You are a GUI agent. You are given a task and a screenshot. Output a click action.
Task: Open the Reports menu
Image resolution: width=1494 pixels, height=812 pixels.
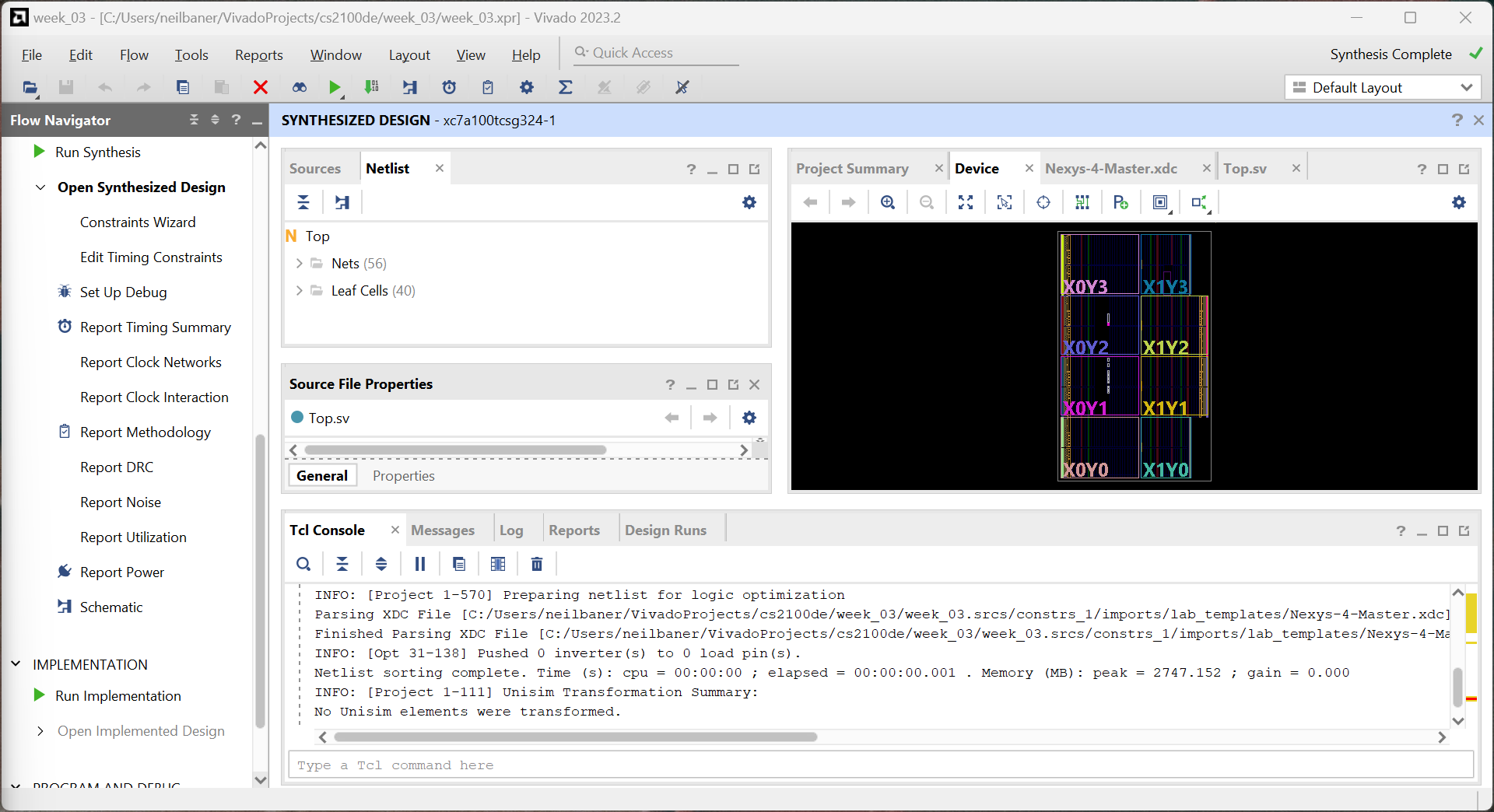tap(259, 54)
